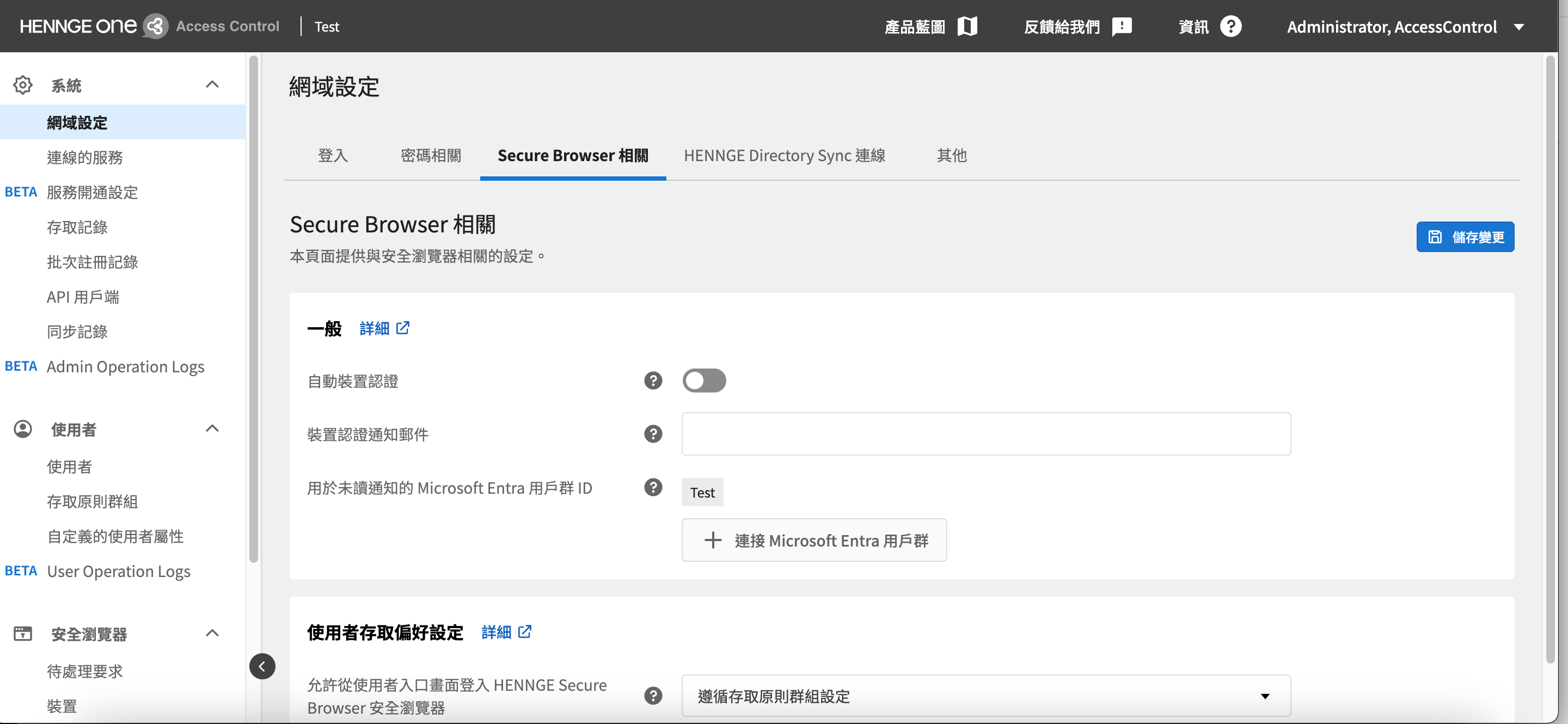
Task: Open 待處理要求 in the sidebar
Action: point(84,671)
